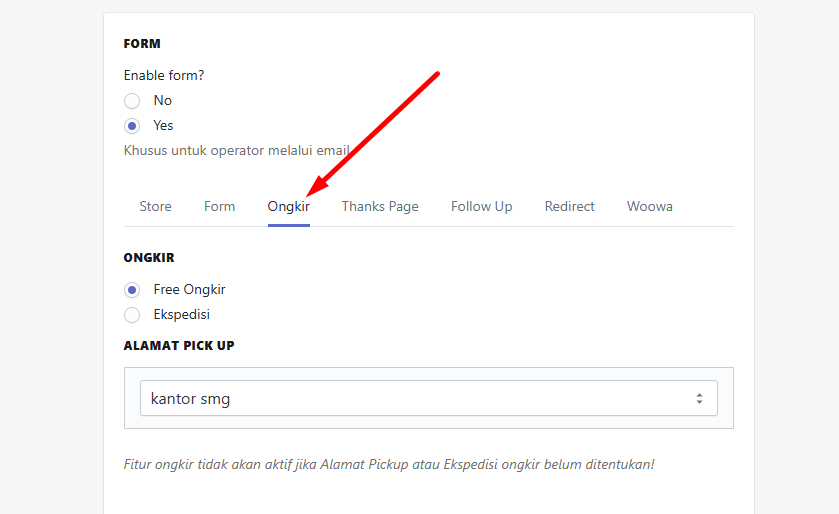Click the red arrow annotation
Viewport: 839px width, 514px height.
(x=373, y=134)
